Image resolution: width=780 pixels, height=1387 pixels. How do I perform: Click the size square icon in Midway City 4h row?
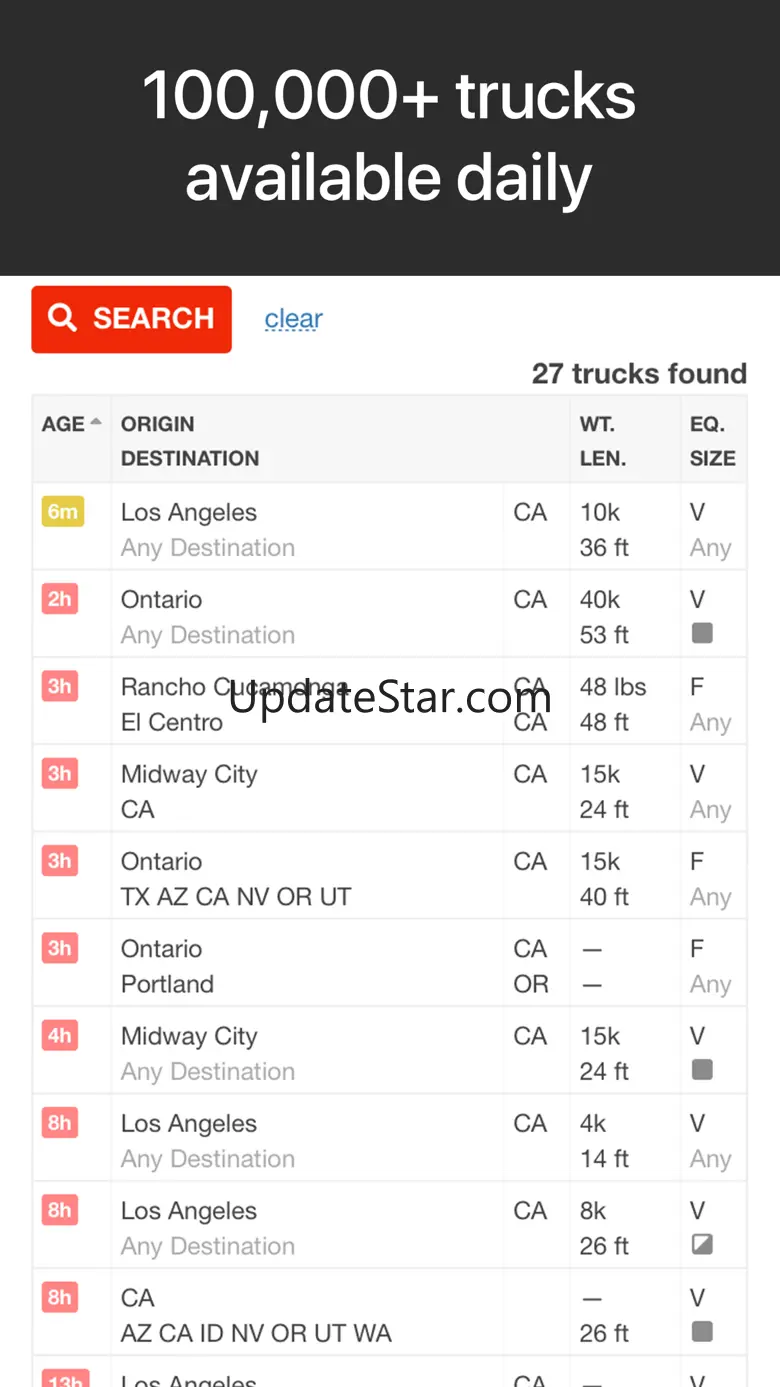point(702,1070)
